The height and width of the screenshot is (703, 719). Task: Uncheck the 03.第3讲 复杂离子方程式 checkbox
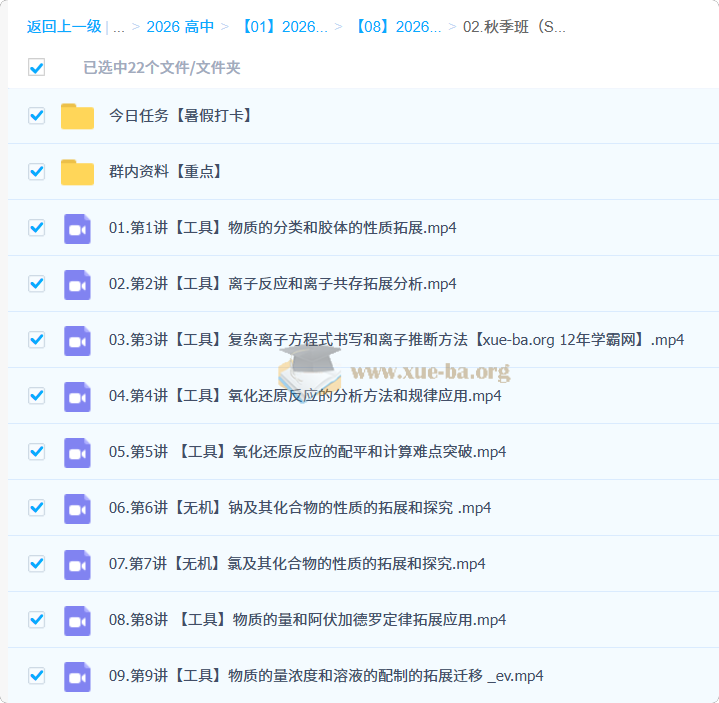(x=36, y=340)
